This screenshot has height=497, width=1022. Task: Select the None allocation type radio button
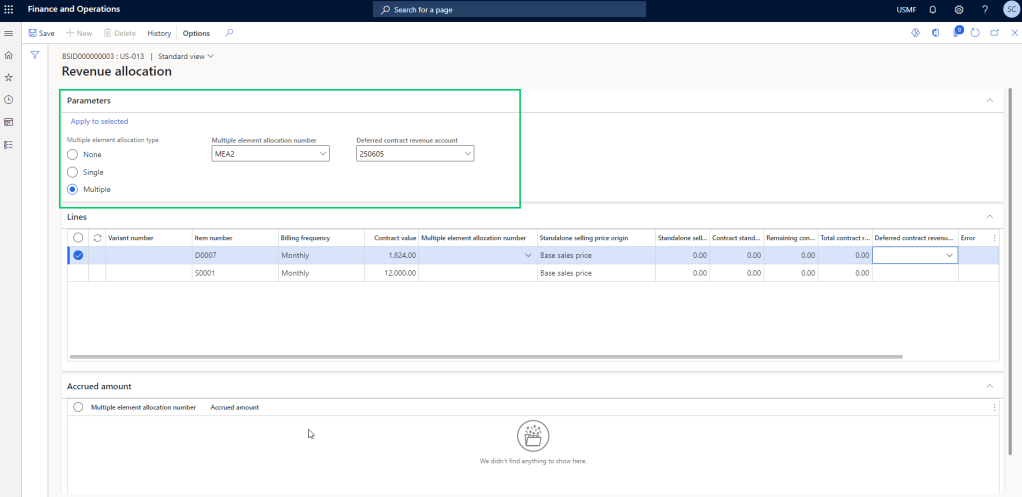click(x=72, y=155)
